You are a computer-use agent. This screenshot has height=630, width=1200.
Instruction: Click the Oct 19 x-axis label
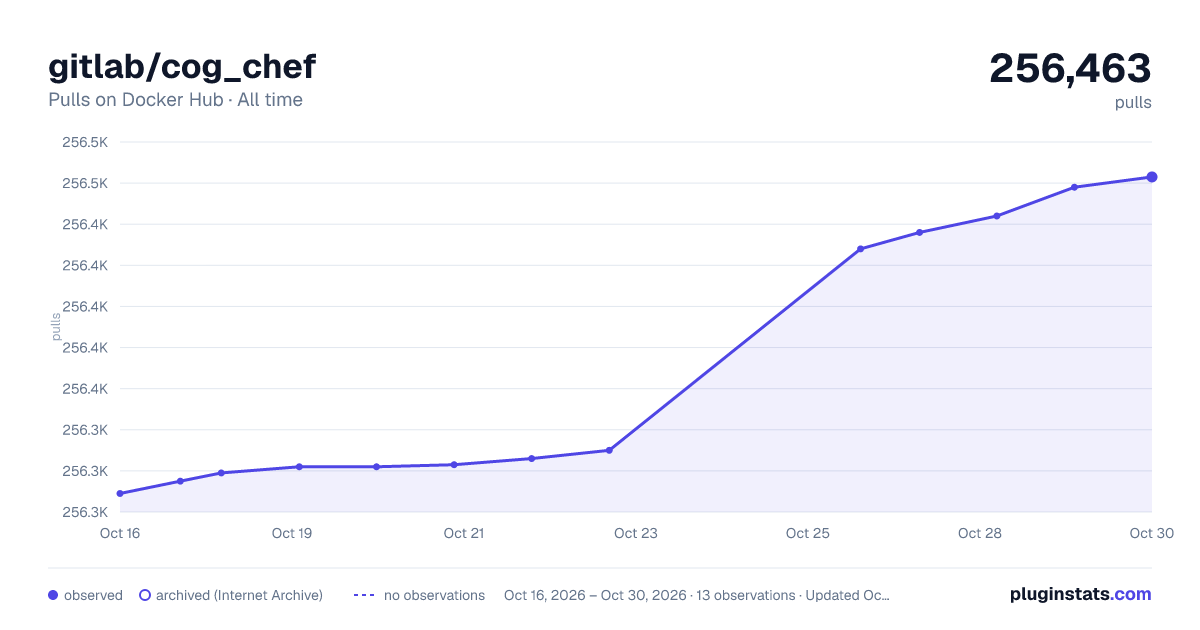(292, 533)
